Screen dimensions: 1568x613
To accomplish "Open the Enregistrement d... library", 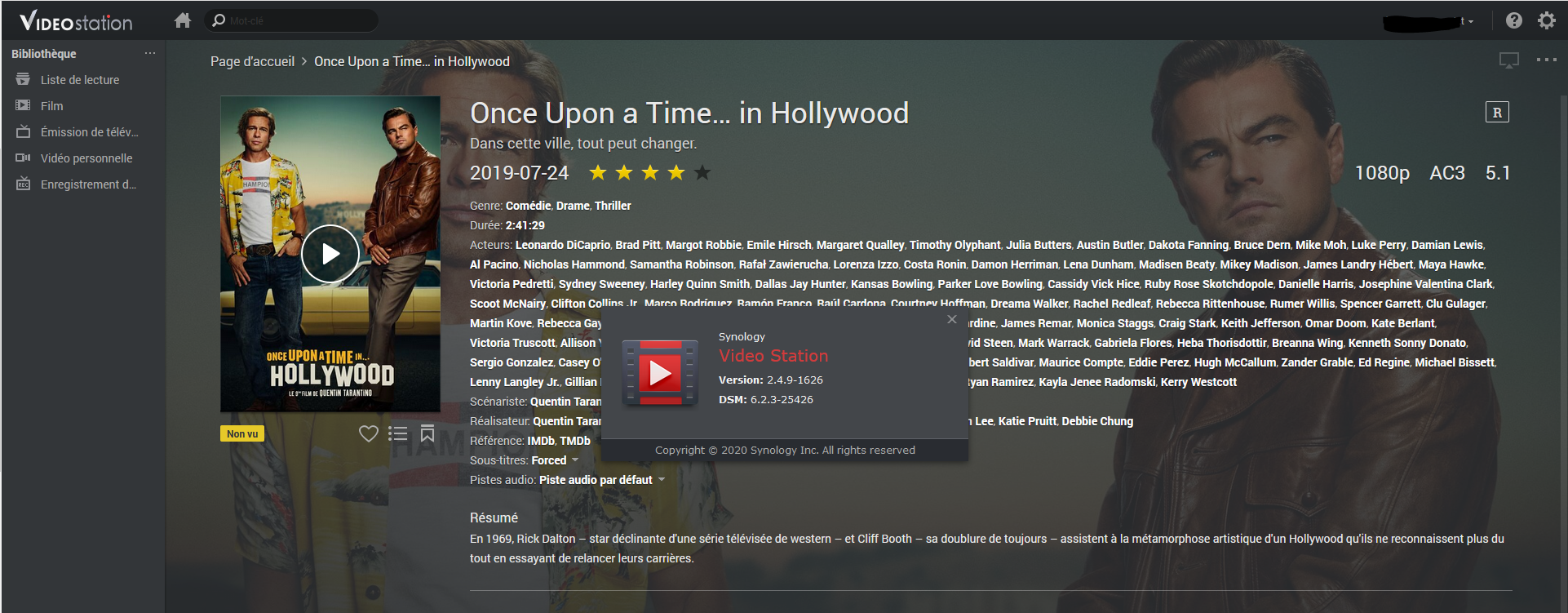I will [x=88, y=184].
